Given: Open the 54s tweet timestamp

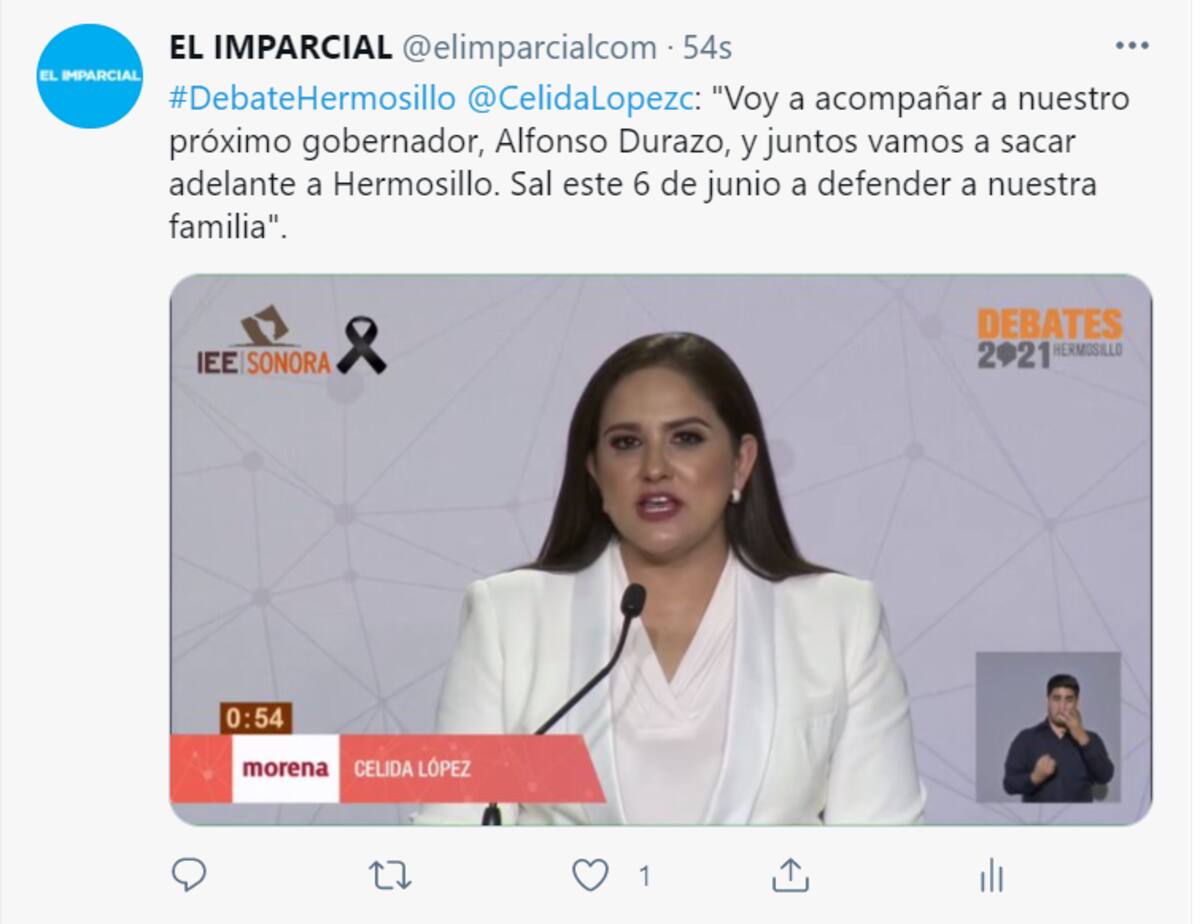Looking at the screenshot, I should [708, 46].
